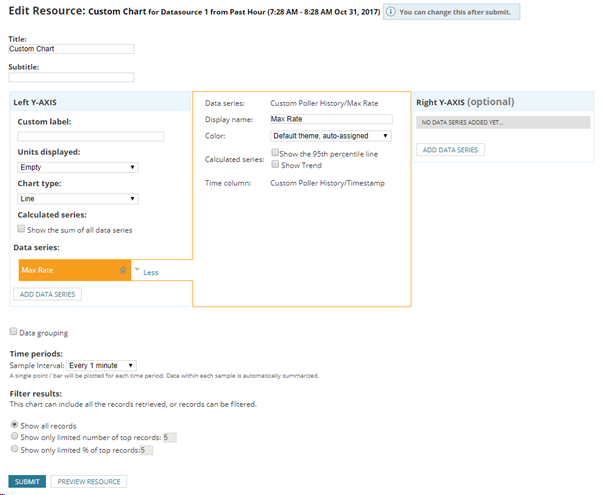The width and height of the screenshot is (602, 495).
Task: Open the Sample Interval dropdown
Action: (101, 366)
